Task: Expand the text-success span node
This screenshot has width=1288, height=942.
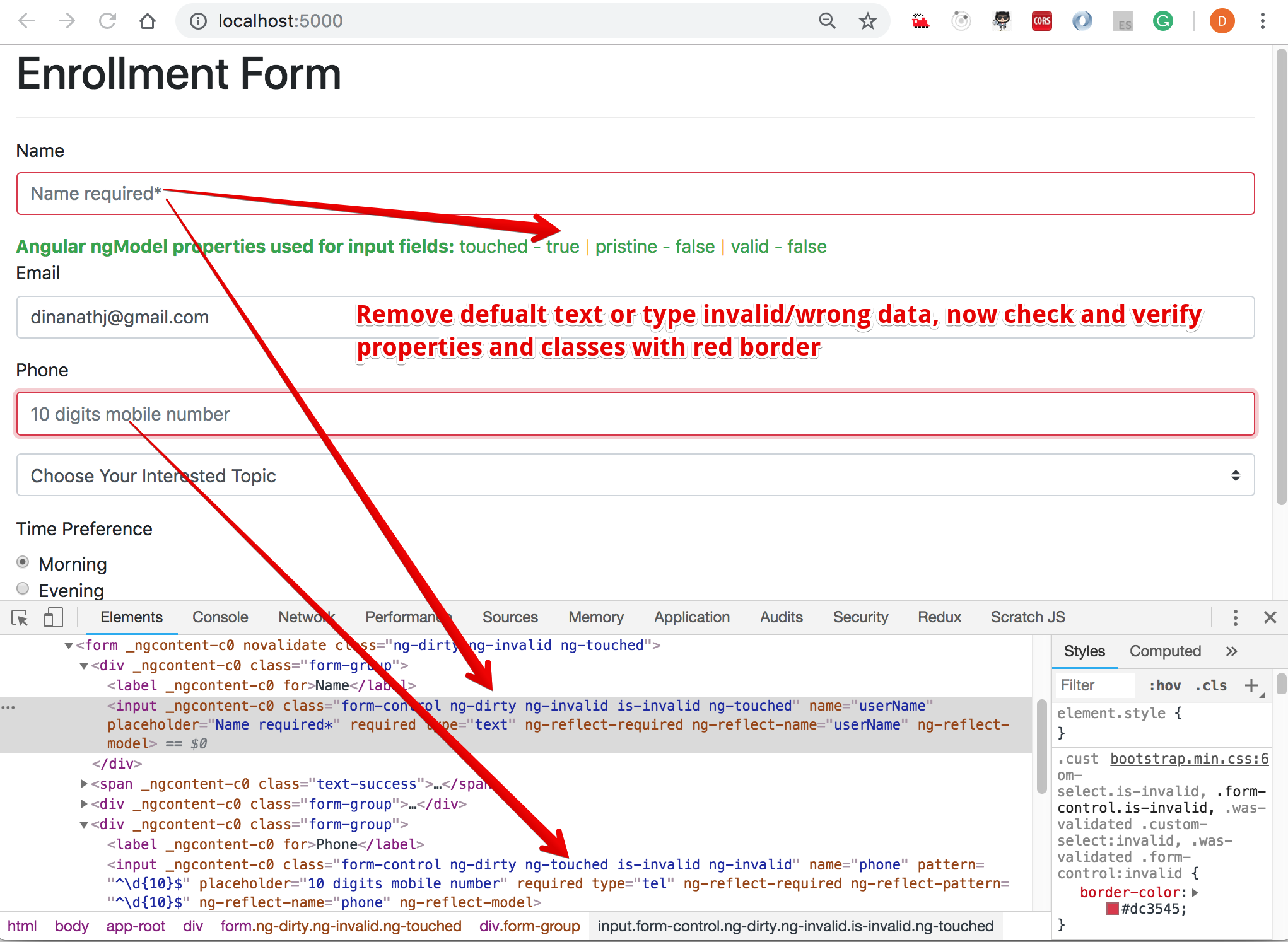Action: 84,784
